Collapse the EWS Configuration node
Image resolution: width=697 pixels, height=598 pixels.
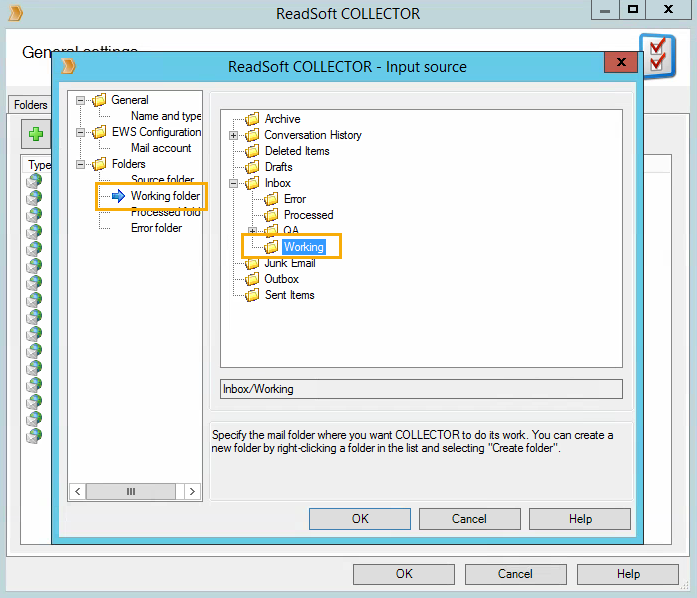80,132
